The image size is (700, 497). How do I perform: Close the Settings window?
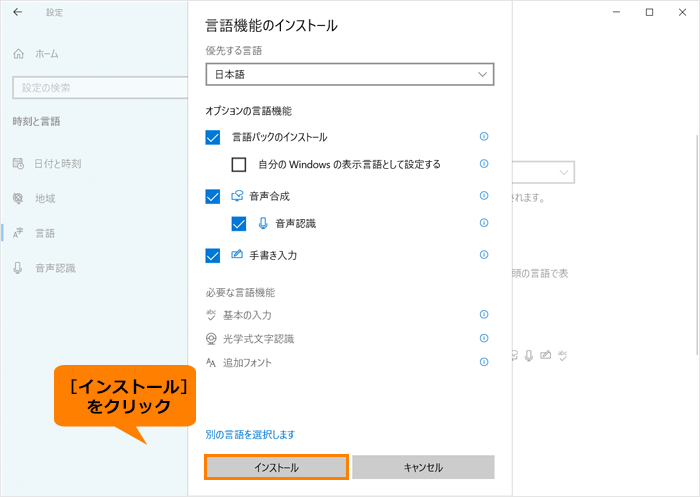tap(682, 12)
